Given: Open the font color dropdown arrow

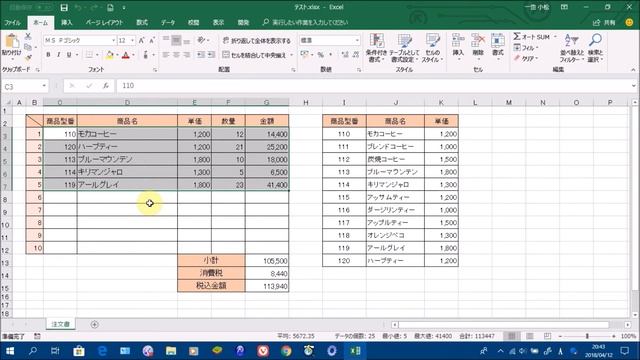Looking at the screenshot, I should click(x=133, y=55).
